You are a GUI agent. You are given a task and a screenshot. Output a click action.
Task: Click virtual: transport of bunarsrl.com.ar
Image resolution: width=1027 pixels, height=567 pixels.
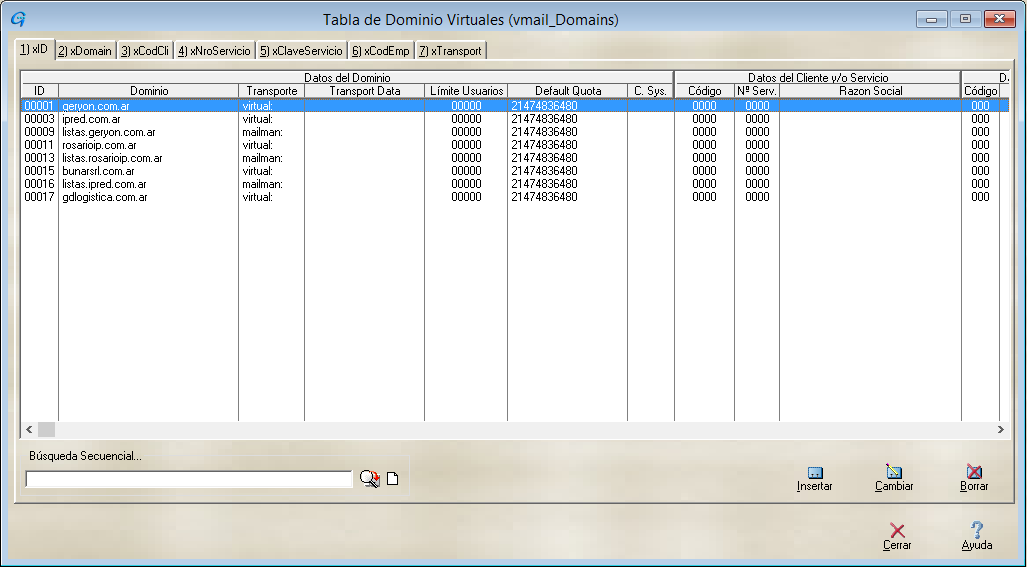(257, 171)
